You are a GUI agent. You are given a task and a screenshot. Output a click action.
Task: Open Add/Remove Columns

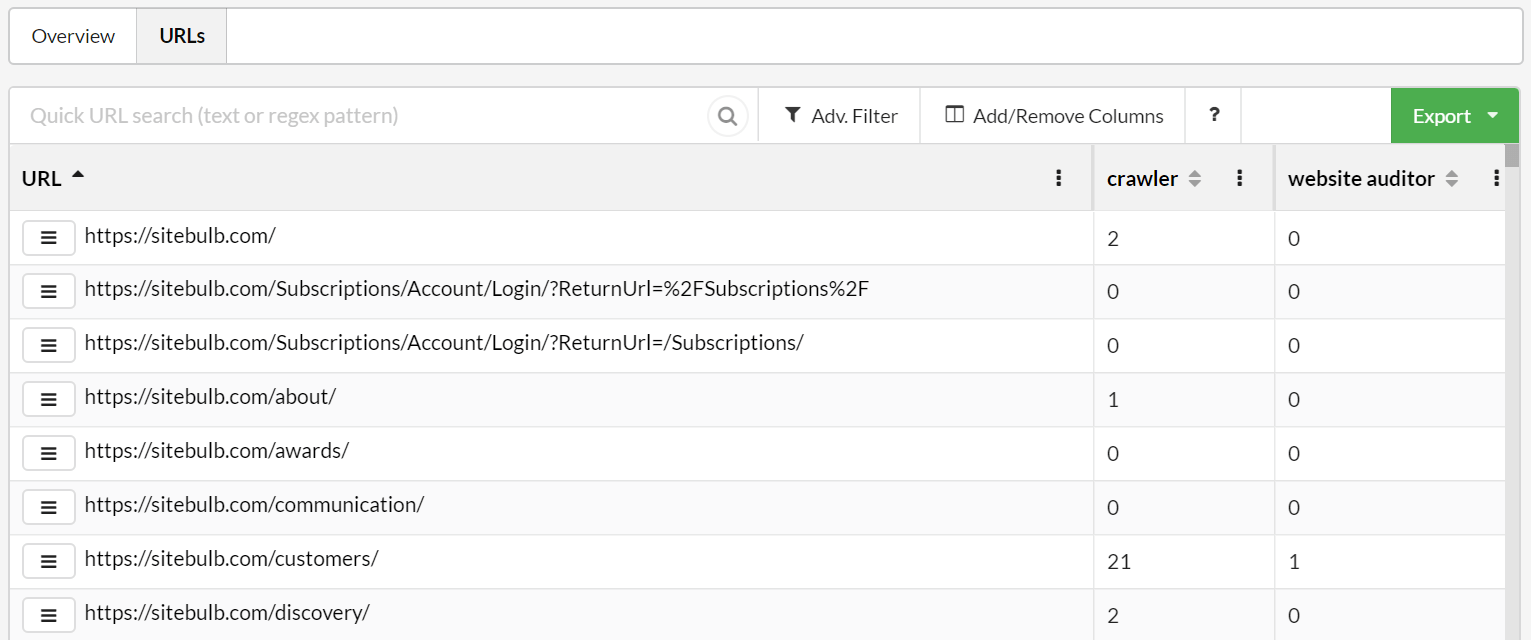1054,116
